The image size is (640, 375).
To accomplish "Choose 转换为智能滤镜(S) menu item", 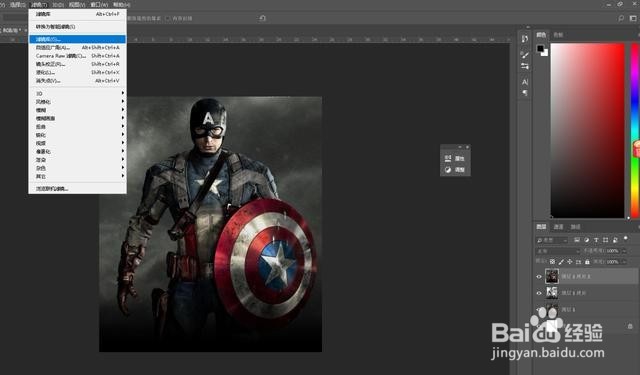I will pos(78,27).
